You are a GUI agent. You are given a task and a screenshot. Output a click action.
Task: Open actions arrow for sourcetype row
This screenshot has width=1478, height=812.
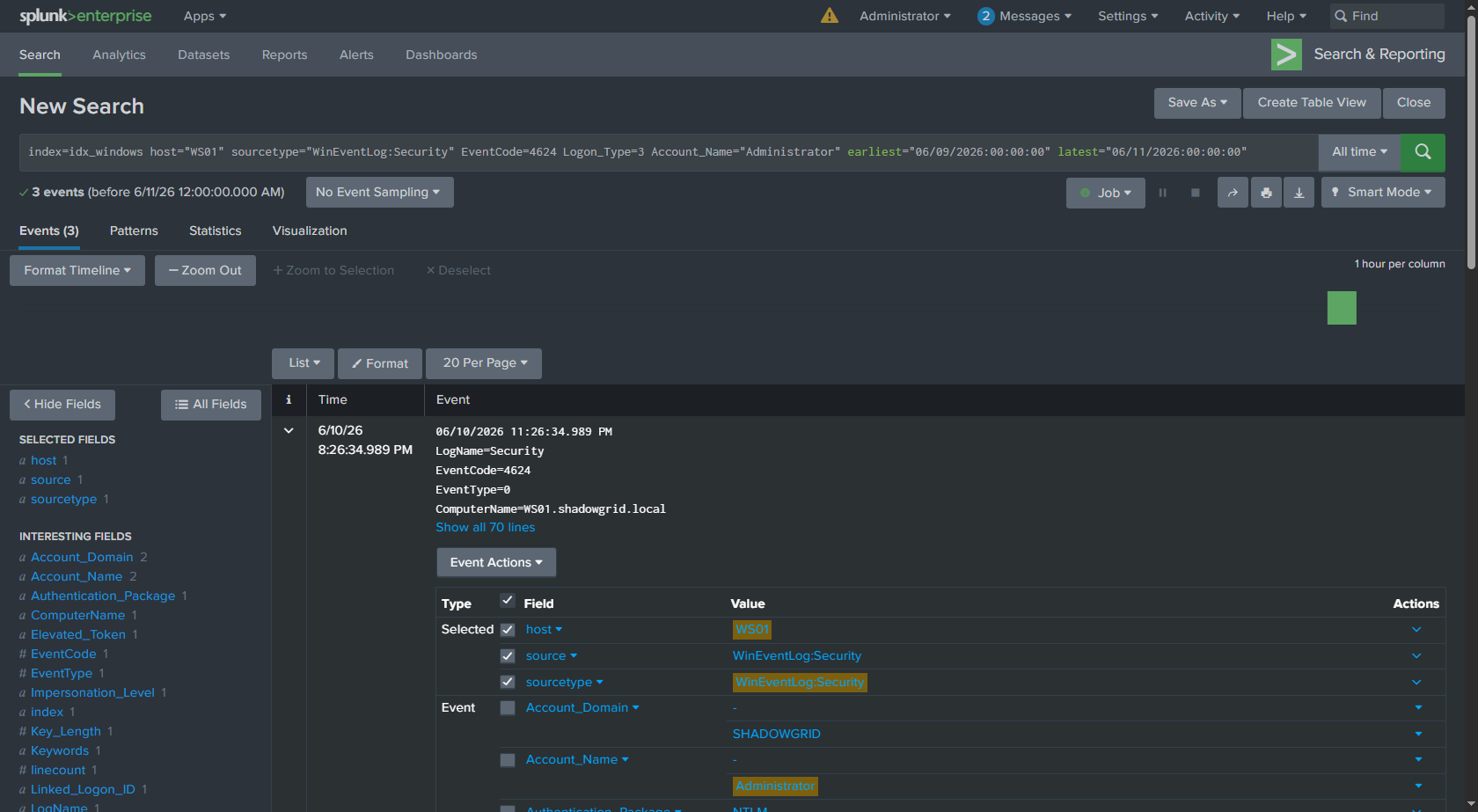[1416, 683]
